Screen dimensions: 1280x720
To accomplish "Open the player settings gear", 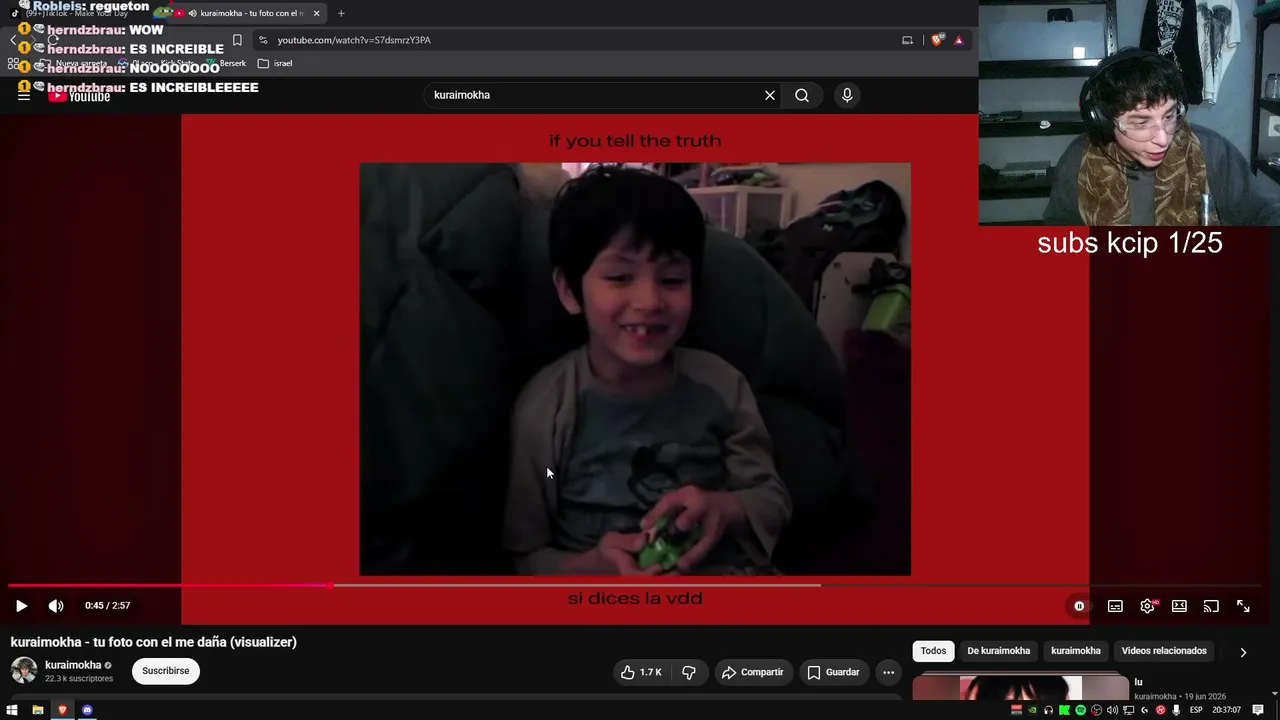I will tap(1147, 606).
